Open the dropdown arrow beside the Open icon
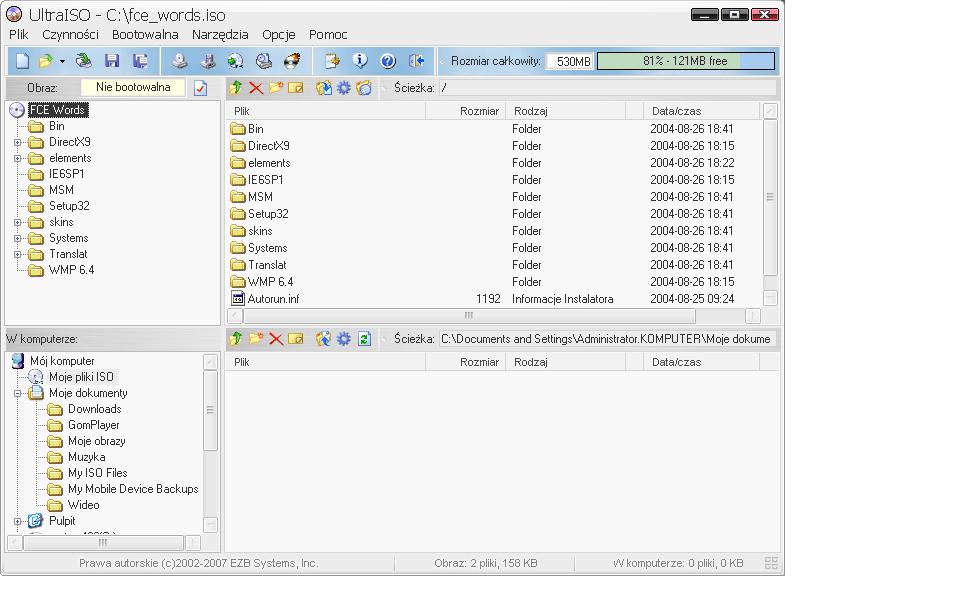Image resolution: width=960 pixels, height=600 pixels. (62, 61)
